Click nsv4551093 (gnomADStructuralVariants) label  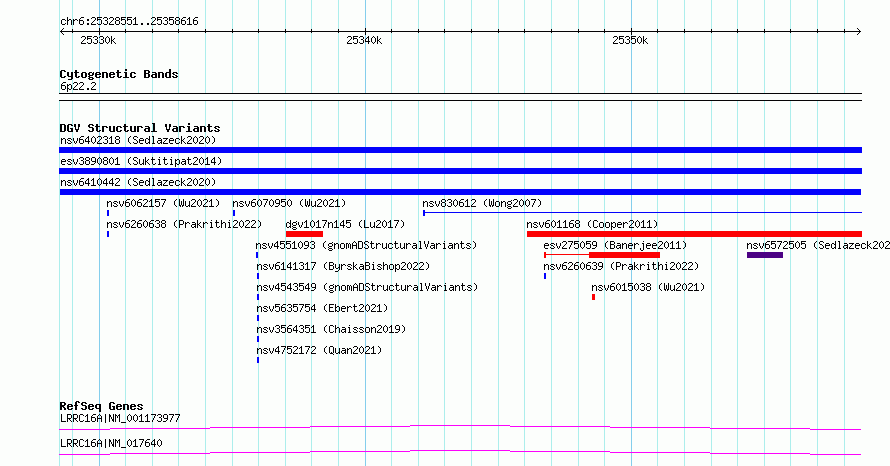[366, 245]
